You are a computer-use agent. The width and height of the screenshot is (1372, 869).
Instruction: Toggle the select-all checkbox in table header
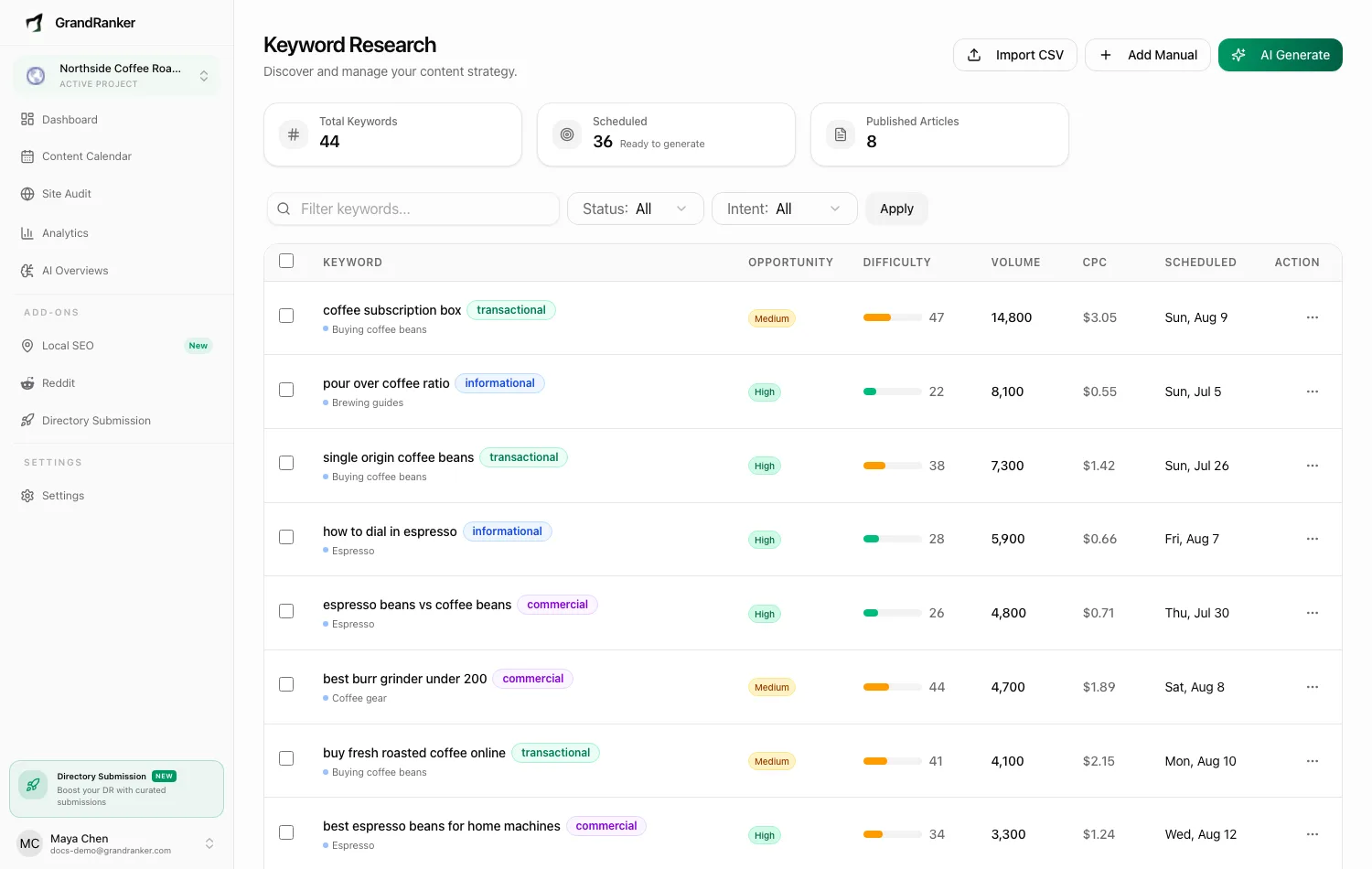point(286,261)
